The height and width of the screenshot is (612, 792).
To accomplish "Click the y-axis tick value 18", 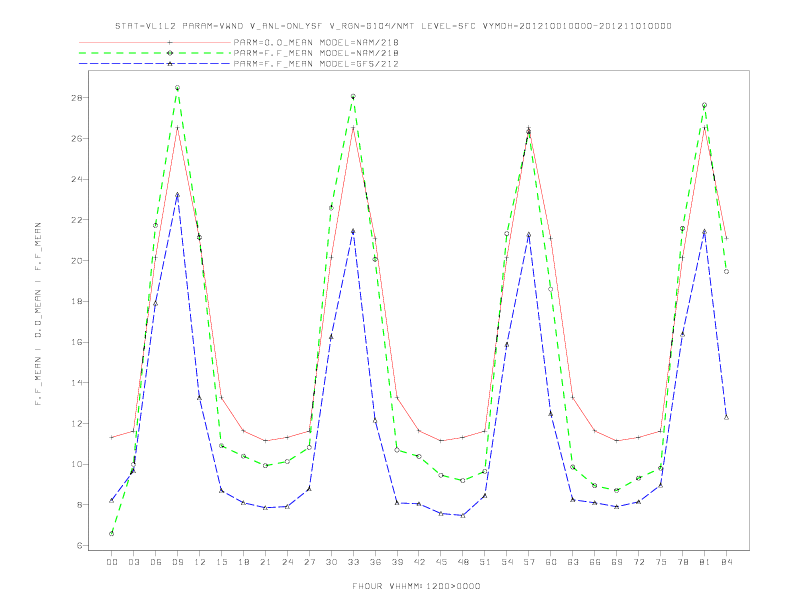I will (x=76, y=301).
